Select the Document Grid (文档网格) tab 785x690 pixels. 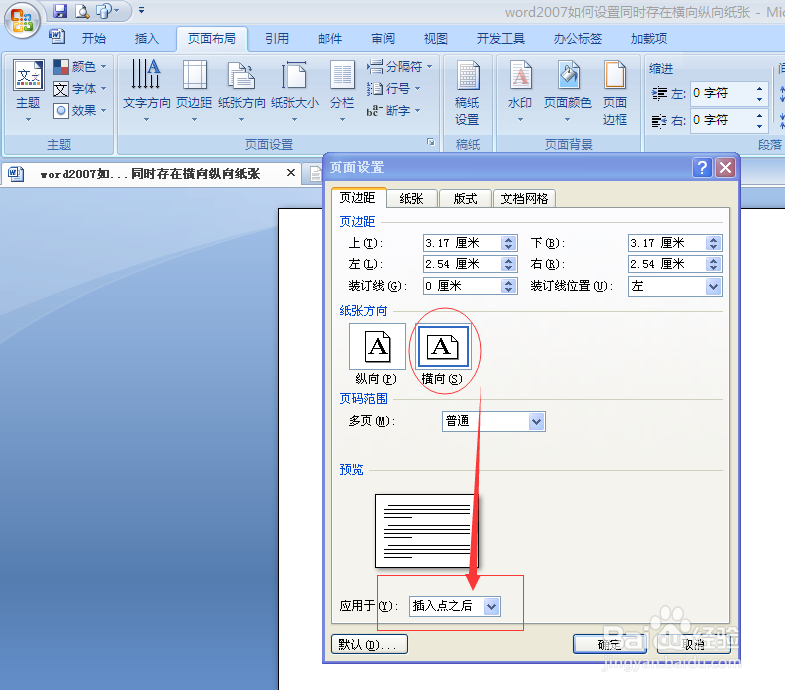click(524, 199)
